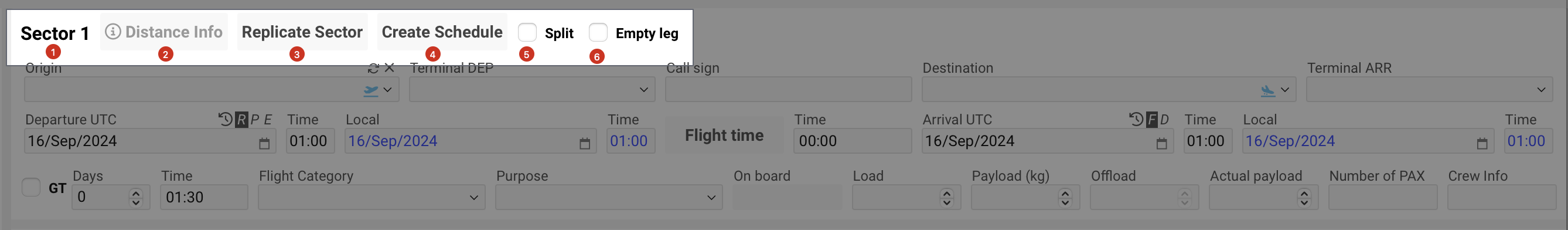Click the history clock icon beside Arrival UTC
The width and height of the screenshot is (1568, 230).
(x=1136, y=119)
